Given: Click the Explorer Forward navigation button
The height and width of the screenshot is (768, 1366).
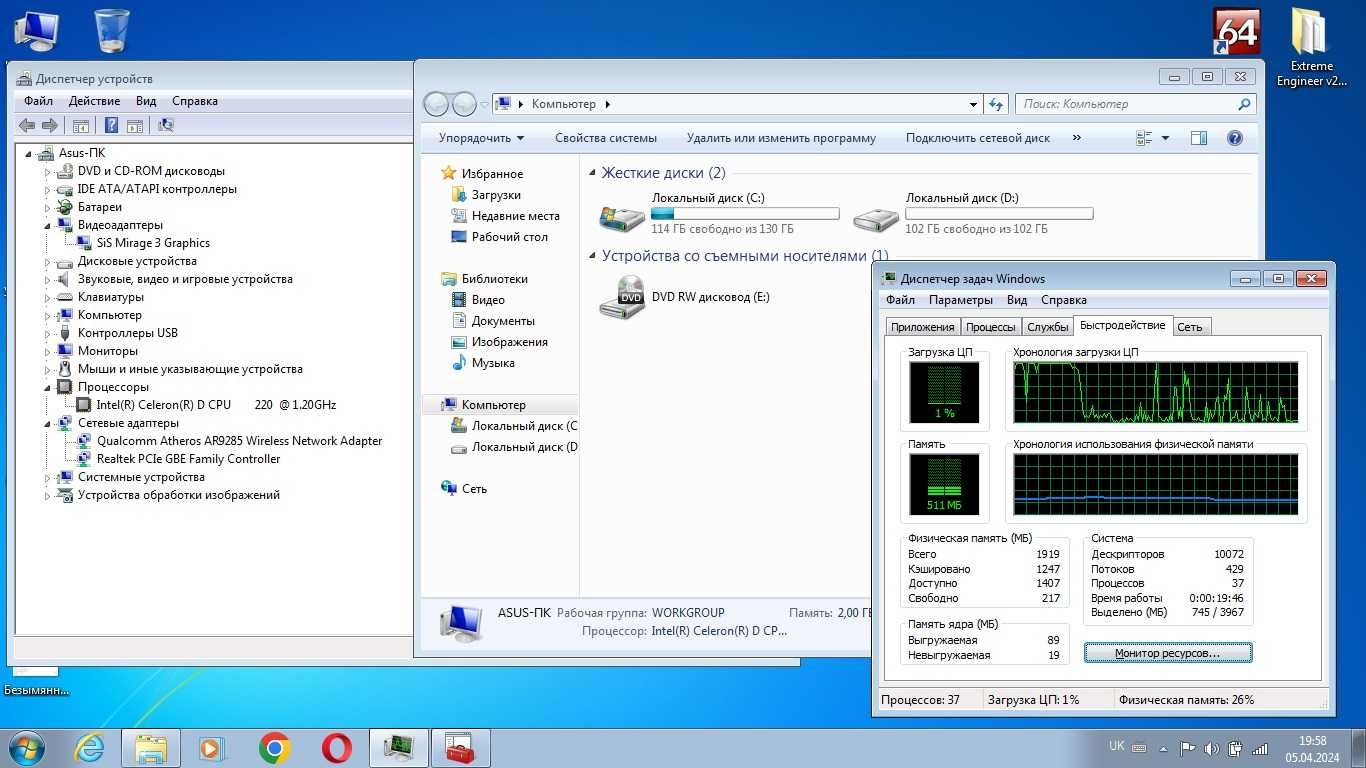Looking at the screenshot, I should (464, 104).
